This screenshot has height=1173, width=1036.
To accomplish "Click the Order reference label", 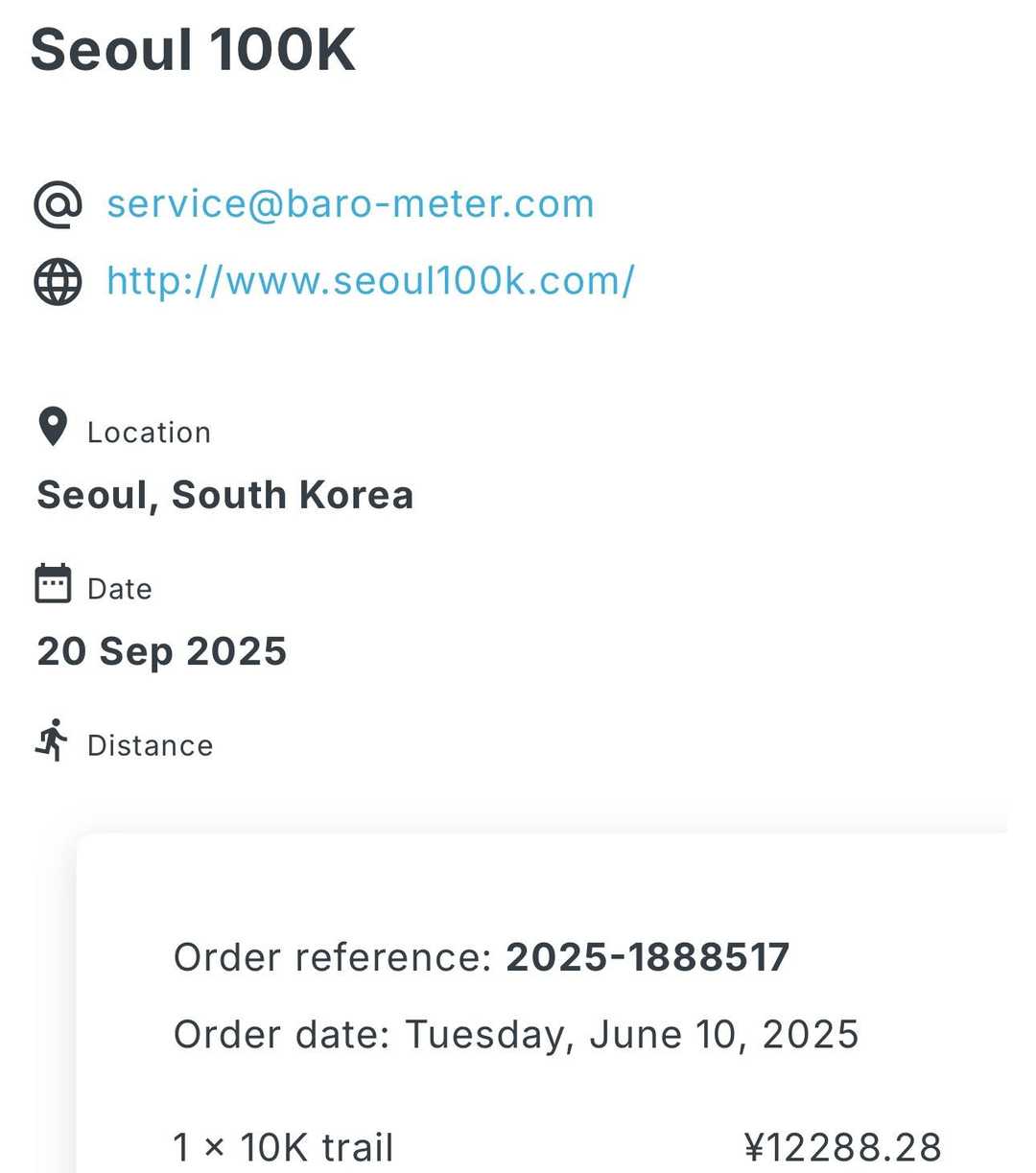I will 332,957.
